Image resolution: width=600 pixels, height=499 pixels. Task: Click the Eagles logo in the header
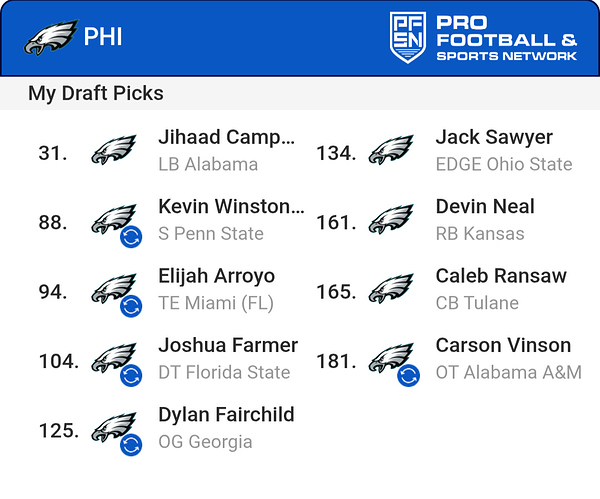click(x=51, y=37)
